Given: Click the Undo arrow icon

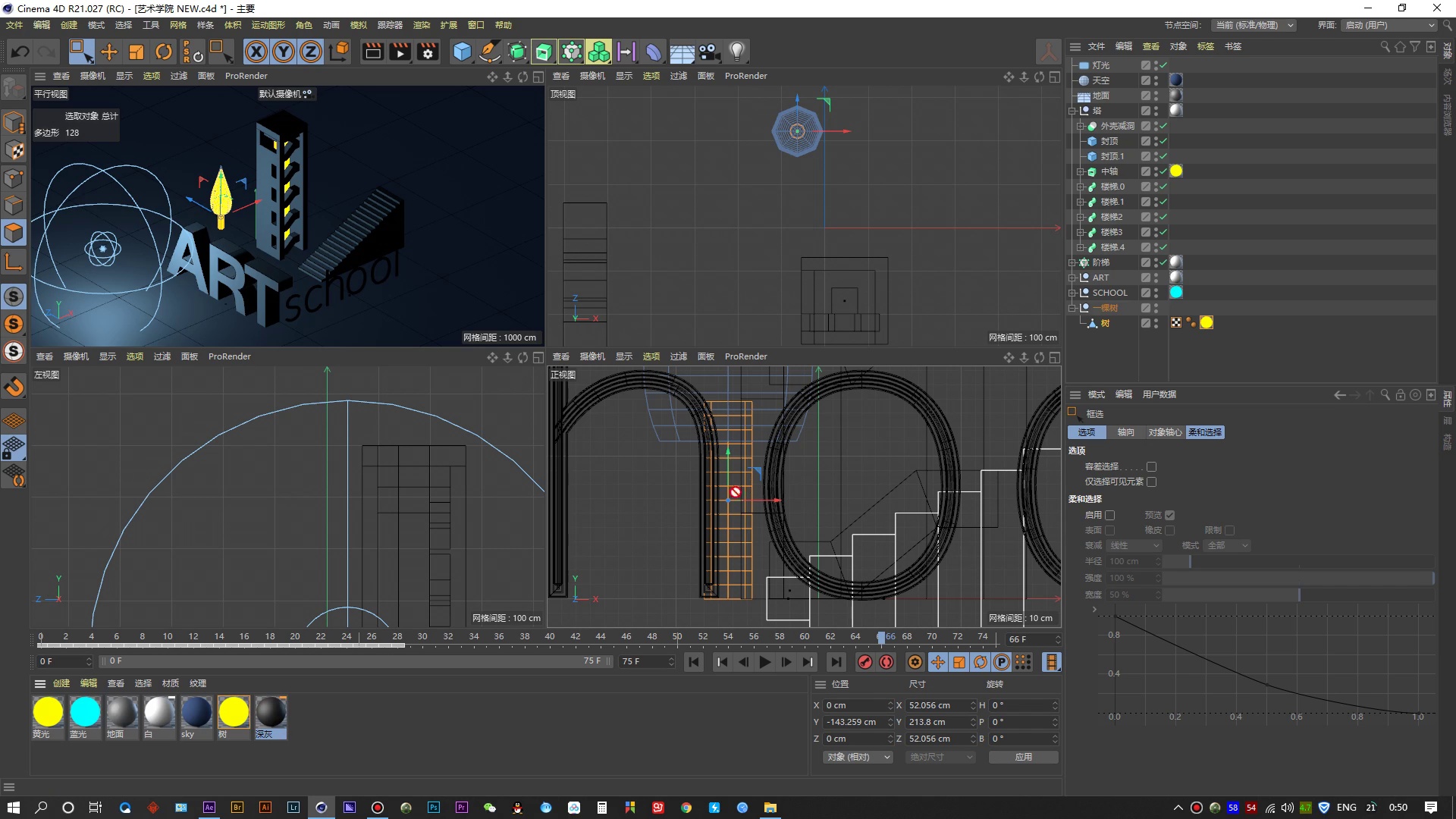Looking at the screenshot, I should coord(20,52).
